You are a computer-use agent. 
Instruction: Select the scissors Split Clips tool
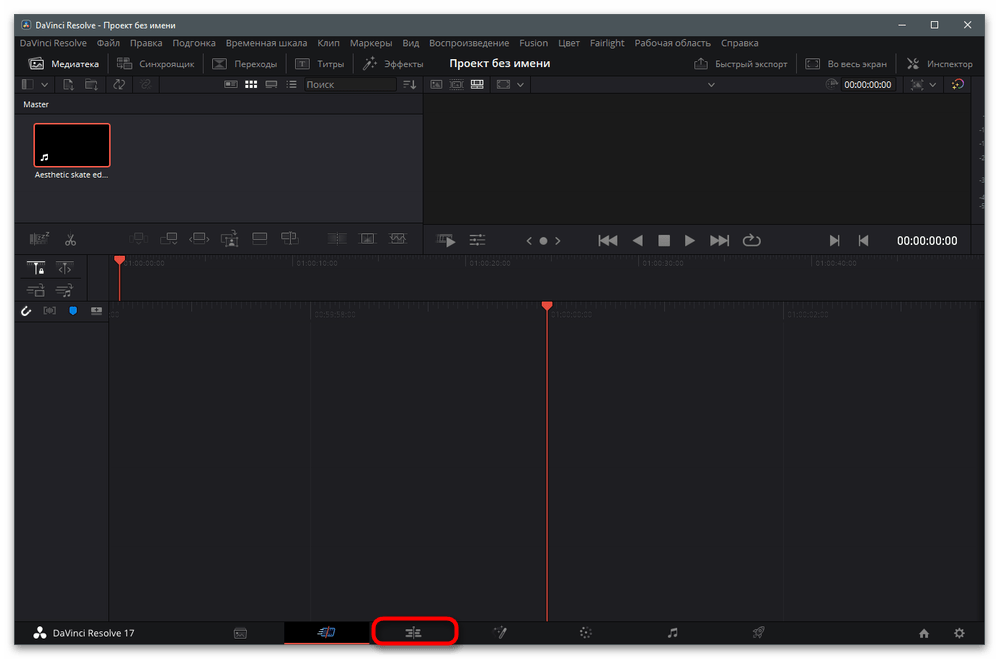pyautogui.click(x=70, y=240)
